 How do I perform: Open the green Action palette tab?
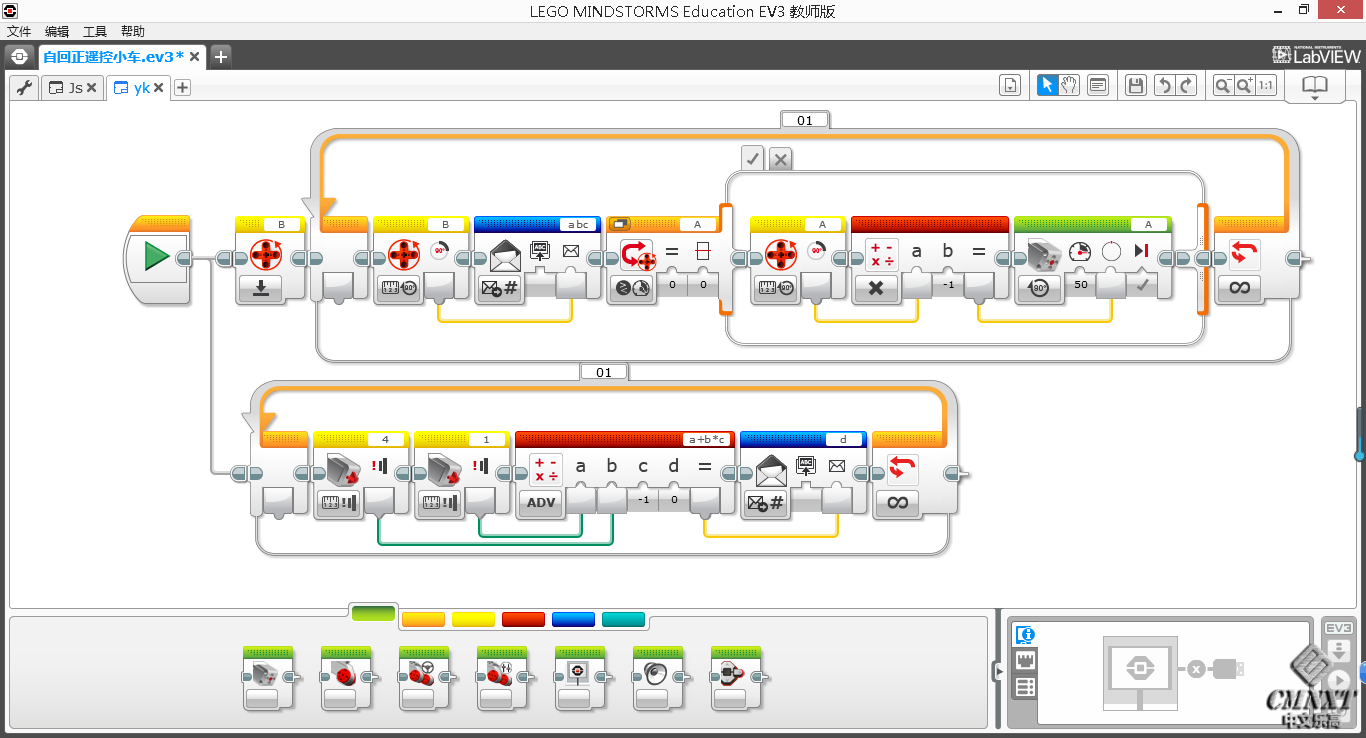click(374, 614)
